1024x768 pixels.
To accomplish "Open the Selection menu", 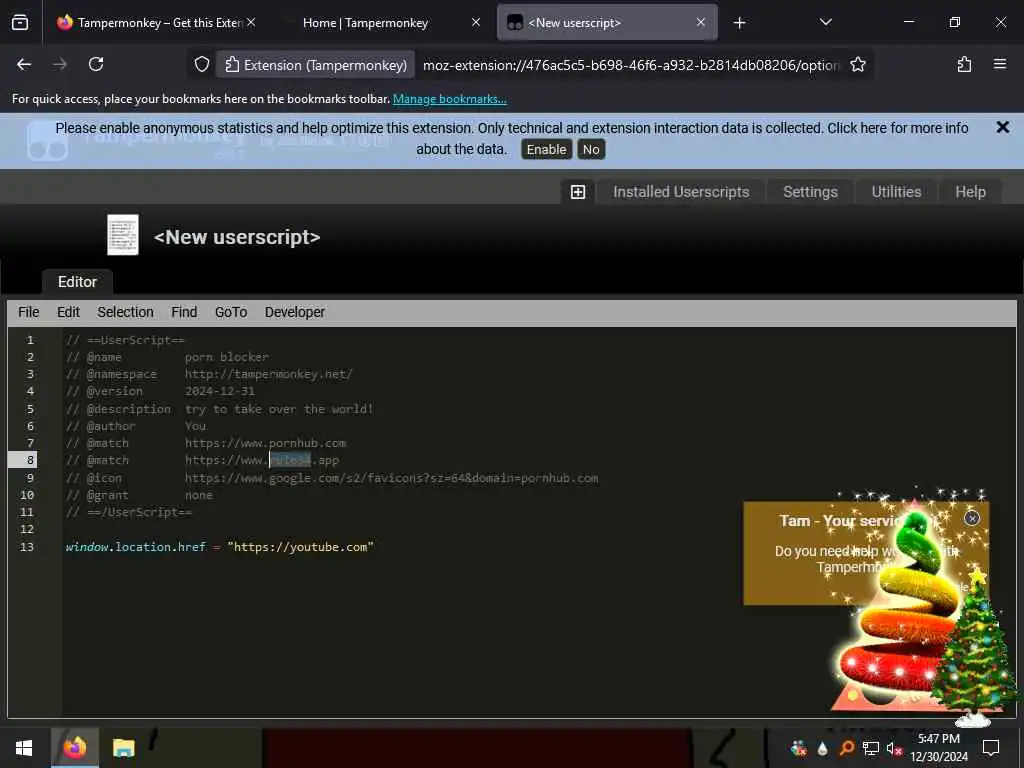I will point(125,312).
